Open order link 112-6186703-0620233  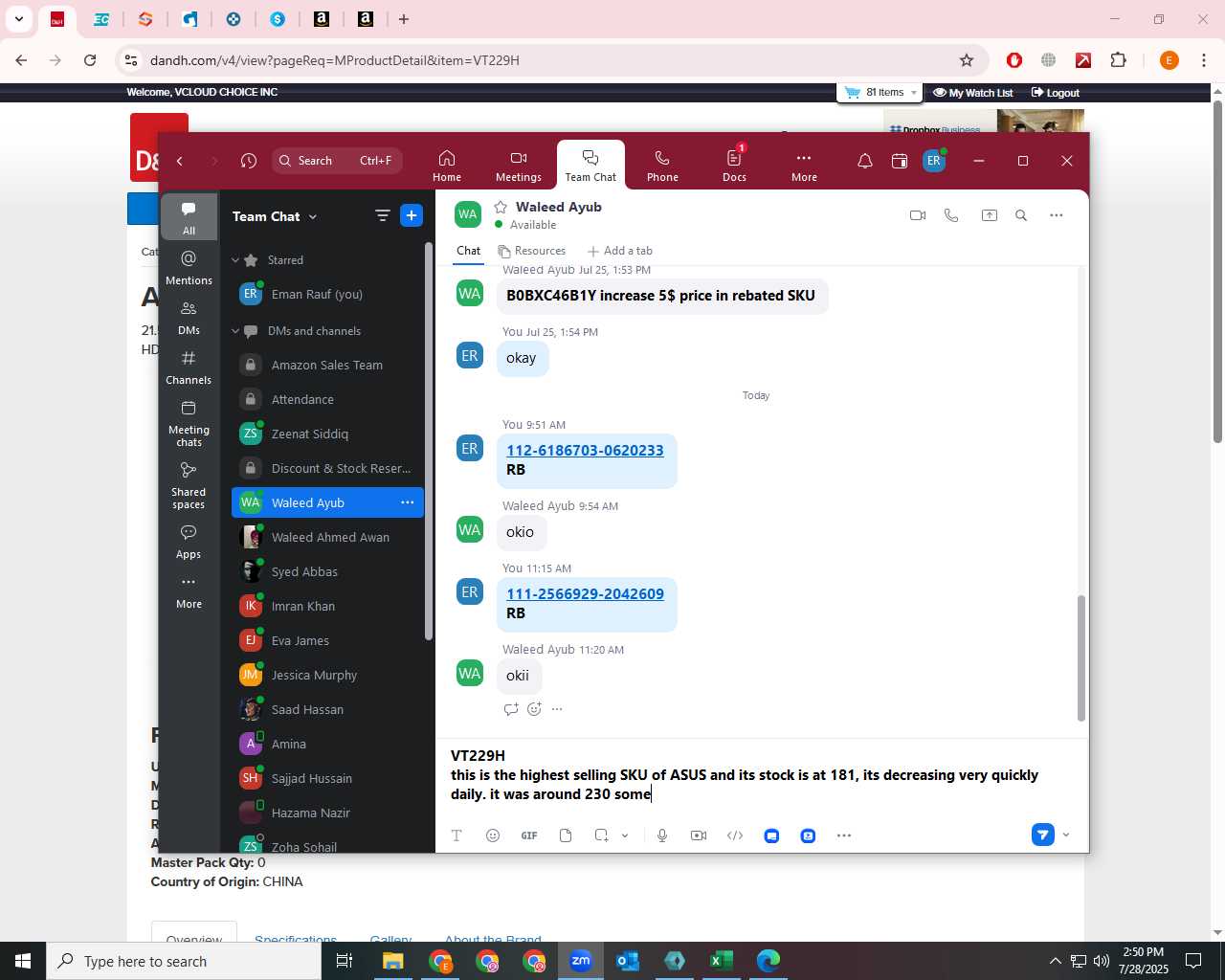coord(585,451)
